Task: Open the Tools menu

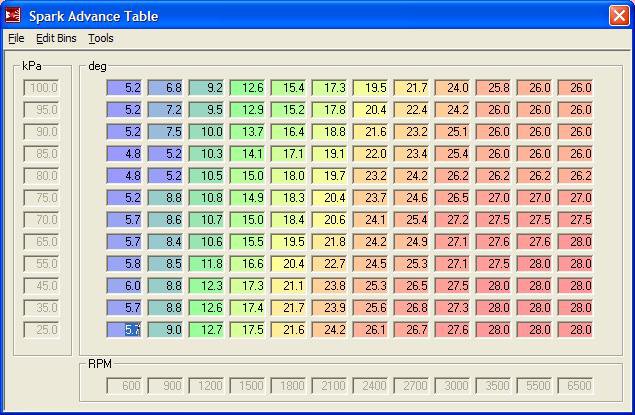Action: pyautogui.click(x=101, y=38)
